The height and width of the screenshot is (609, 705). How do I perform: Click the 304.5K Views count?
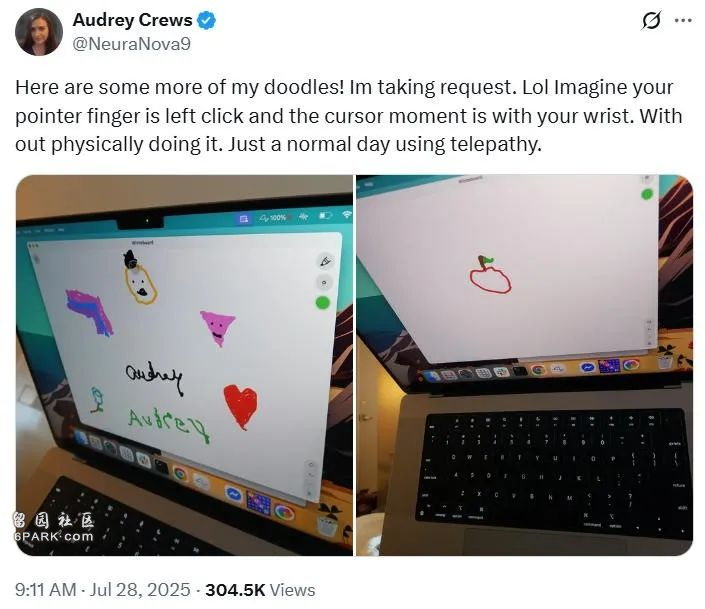coord(260,590)
